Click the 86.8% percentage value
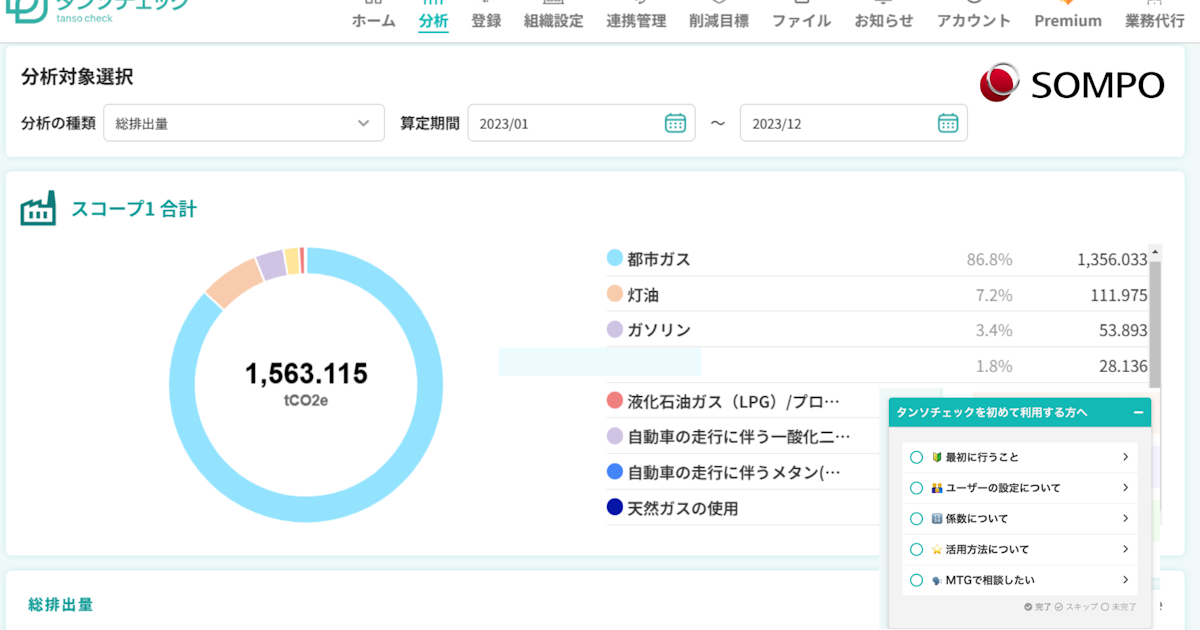The image size is (1200, 630). pyautogui.click(x=989, y=259)
